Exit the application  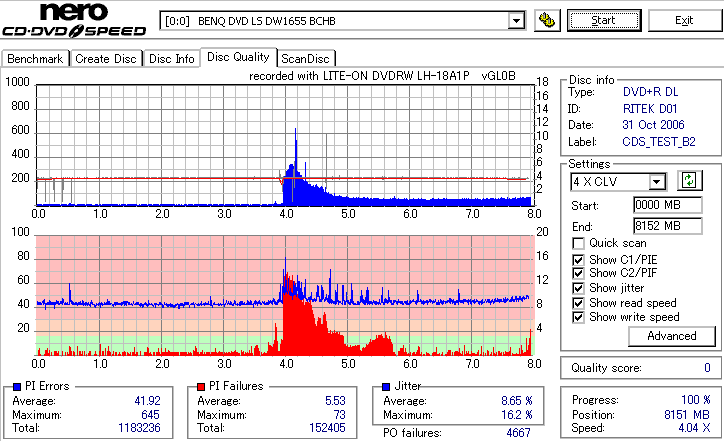pyautogui.click(x=684, y=21)
